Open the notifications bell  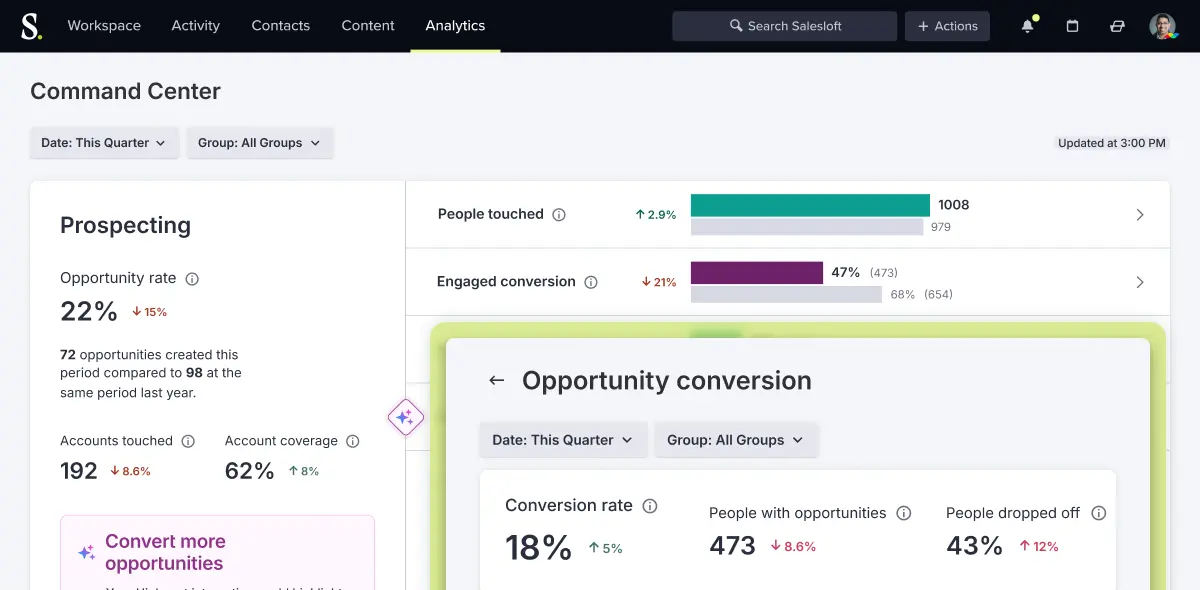(x=1028, y=26)
